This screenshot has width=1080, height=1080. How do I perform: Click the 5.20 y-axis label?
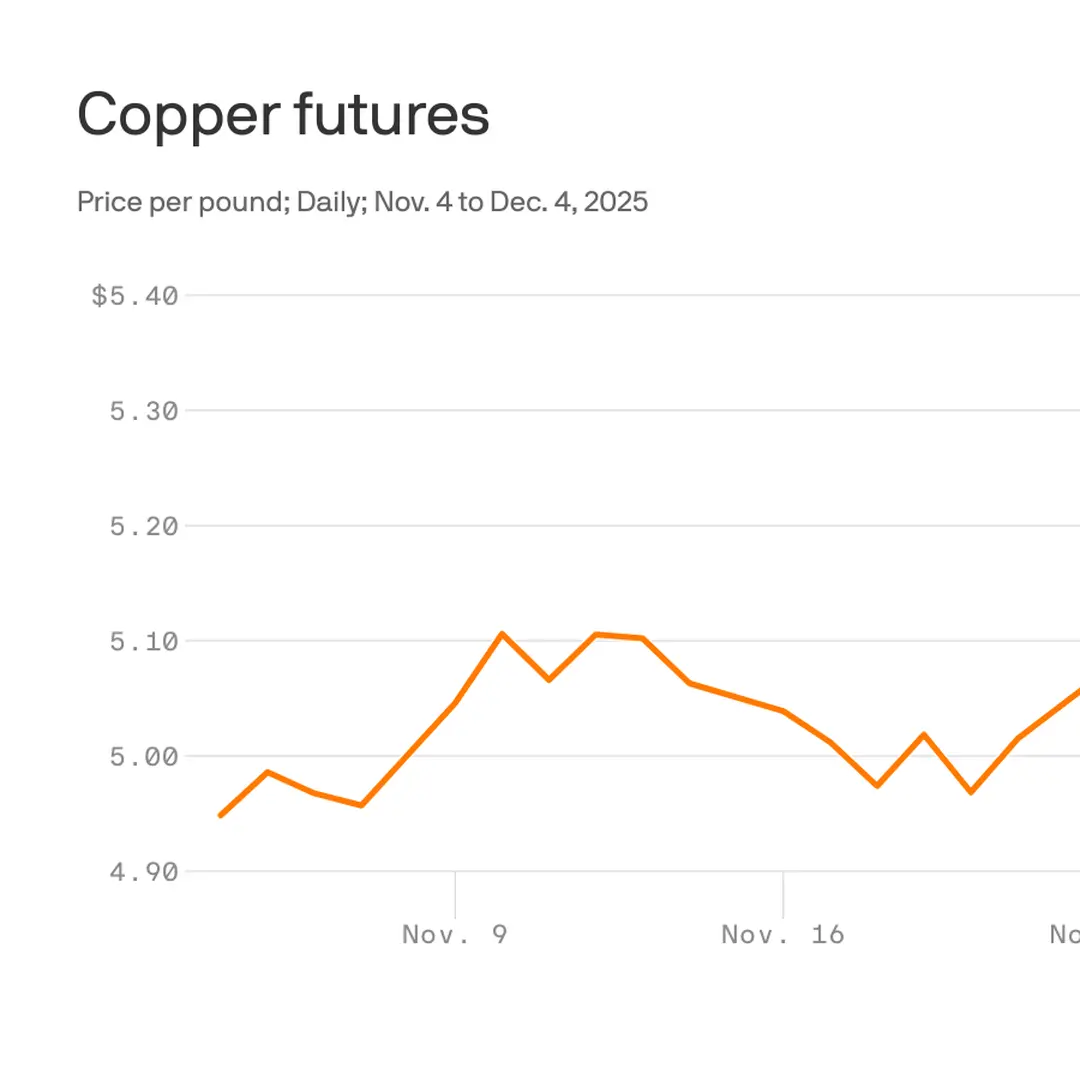143,526
